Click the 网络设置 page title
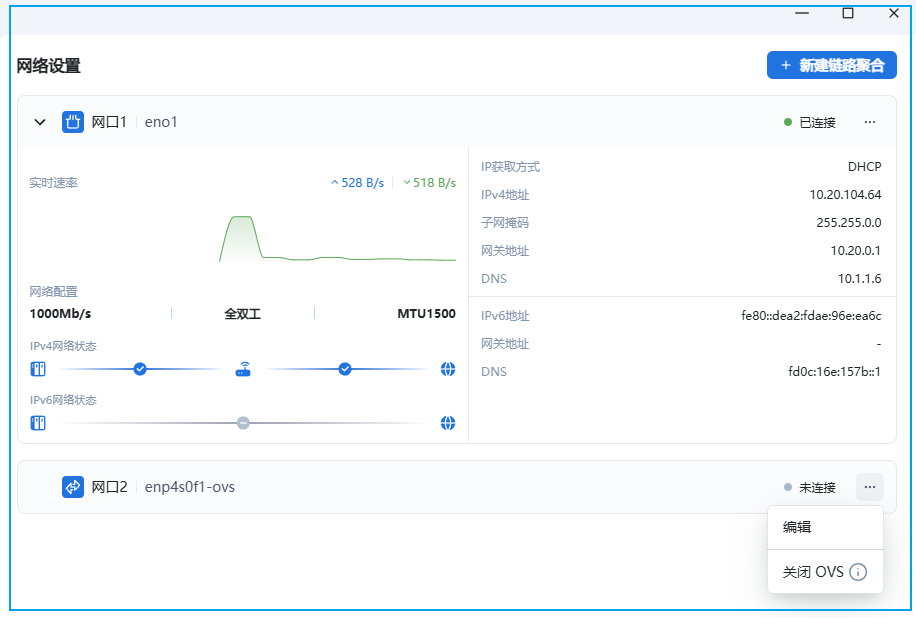This screenshot has width=916, height=618. pyautogui.click(x=48, y=66)
